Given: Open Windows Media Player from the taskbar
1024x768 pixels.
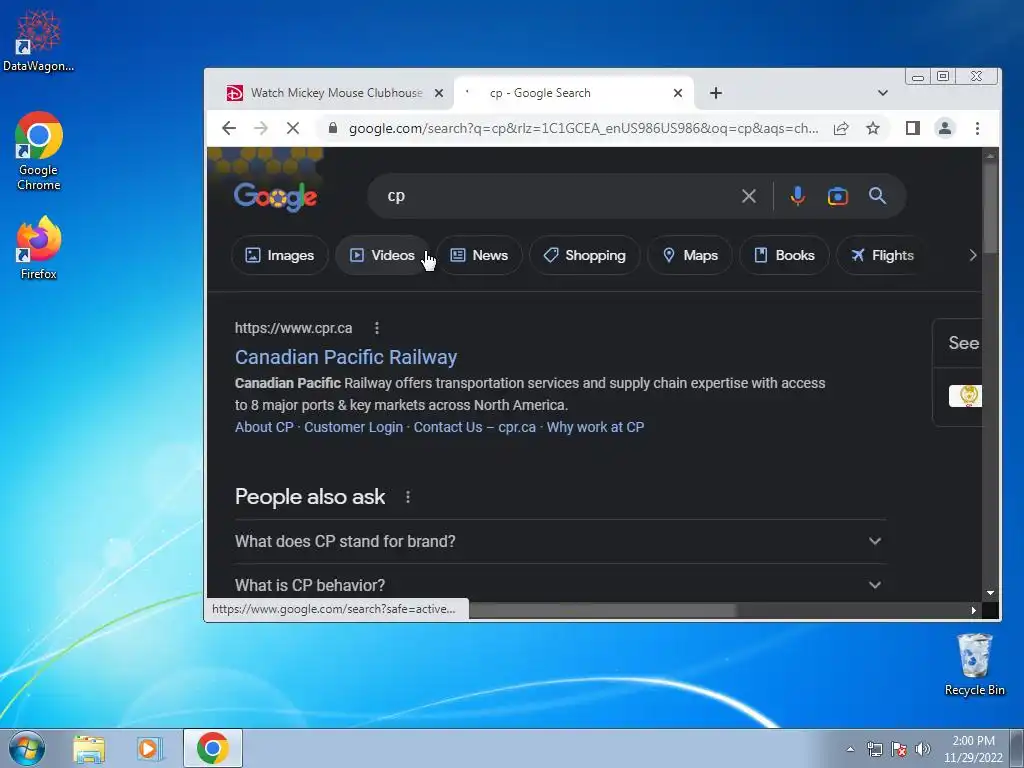Looking at the screenshot, I should pos(148,749).
